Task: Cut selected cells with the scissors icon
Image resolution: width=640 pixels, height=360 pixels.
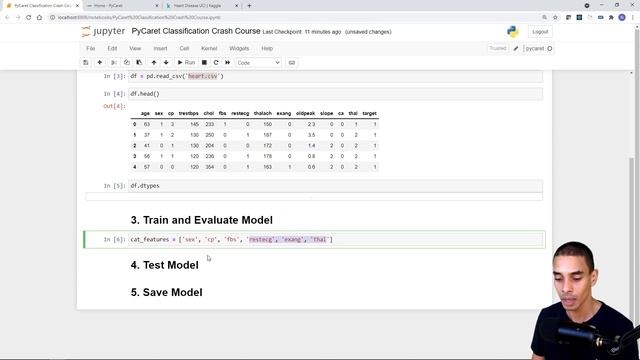Action: (x=114, y=62)
